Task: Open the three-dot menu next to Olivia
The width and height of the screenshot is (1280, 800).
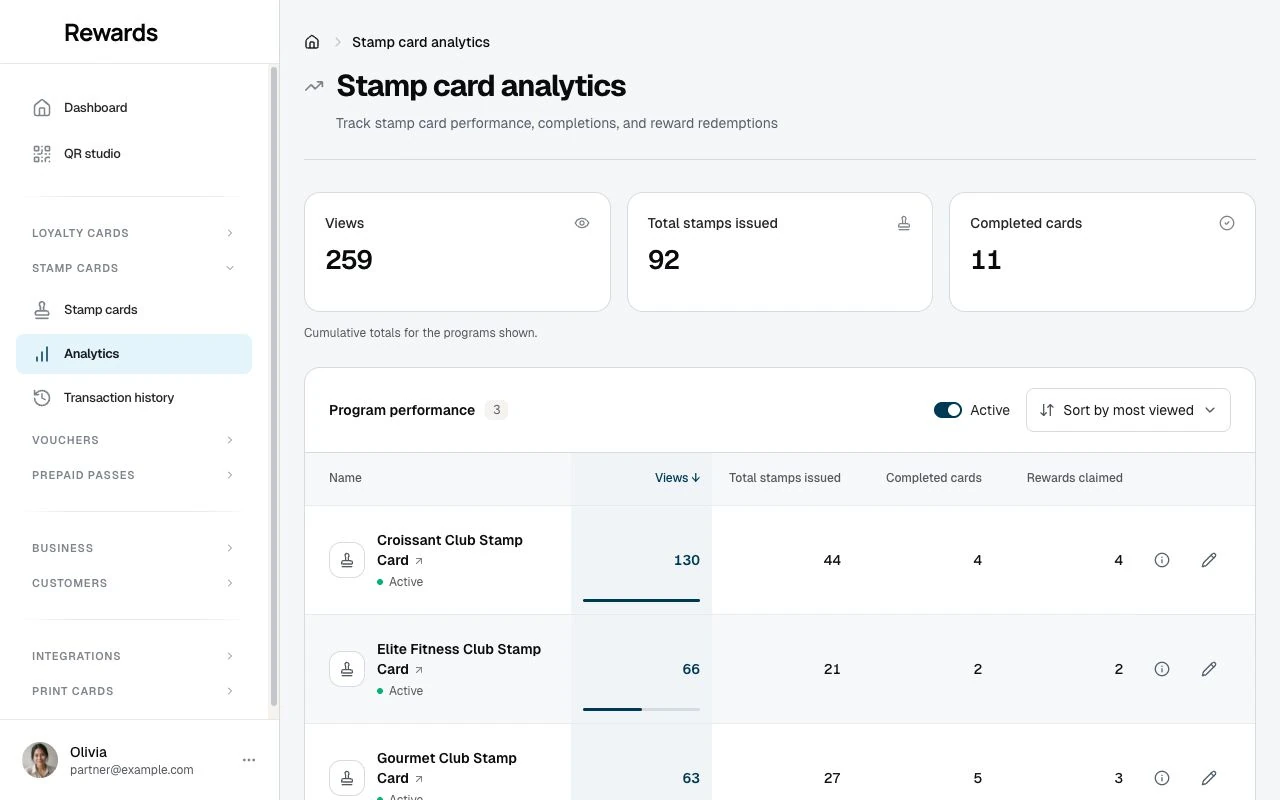Action: (249, 760)
